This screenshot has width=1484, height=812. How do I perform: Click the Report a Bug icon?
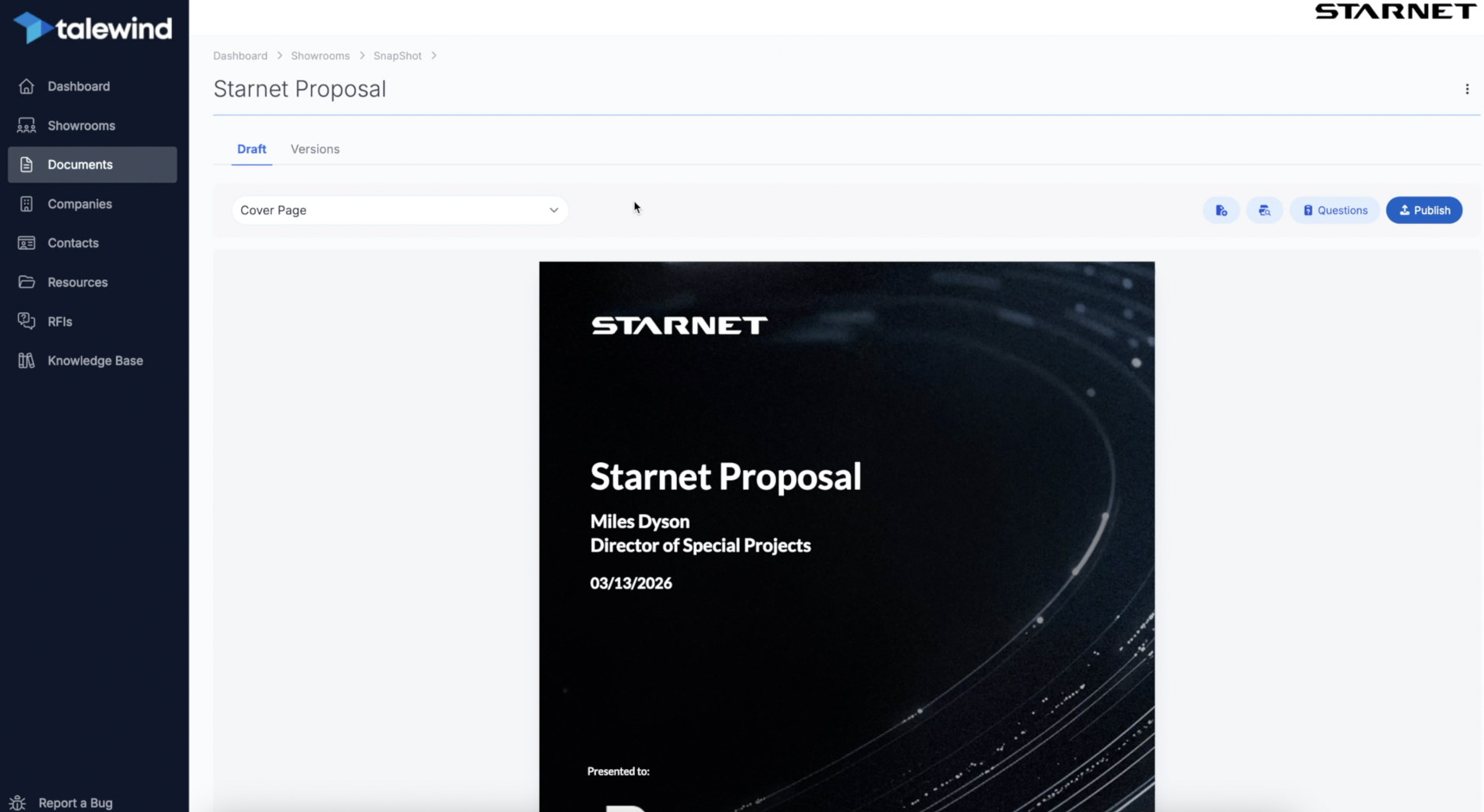[18, 803]
